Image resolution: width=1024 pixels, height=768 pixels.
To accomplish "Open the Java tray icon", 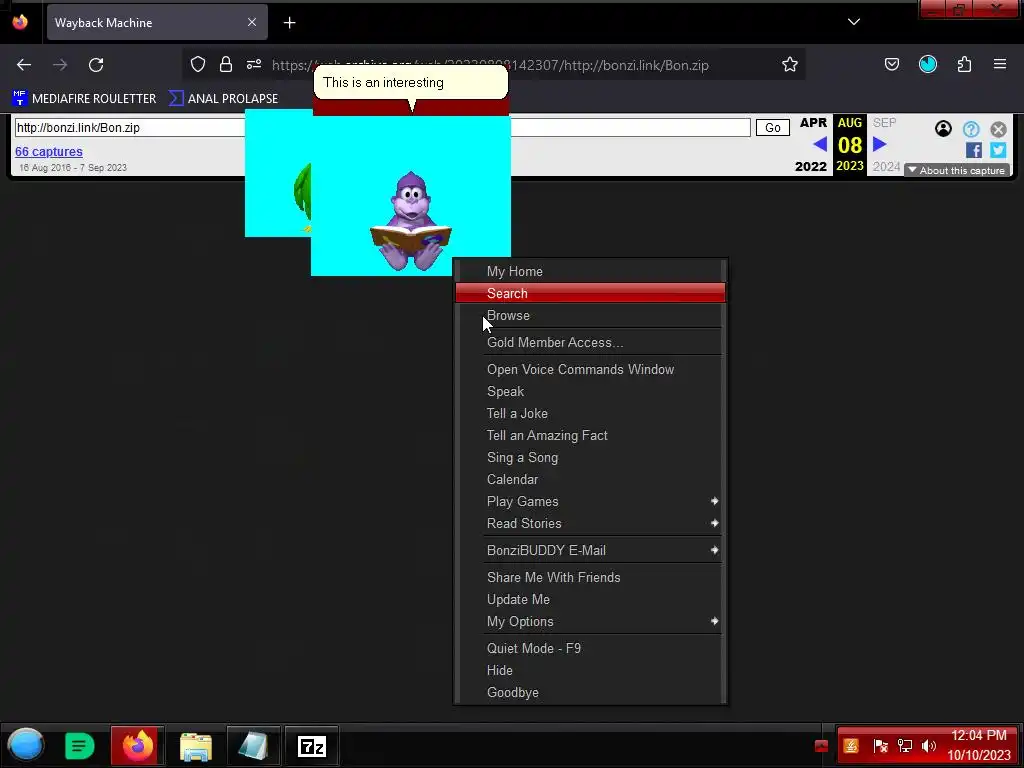I will (x=851, y=746).
